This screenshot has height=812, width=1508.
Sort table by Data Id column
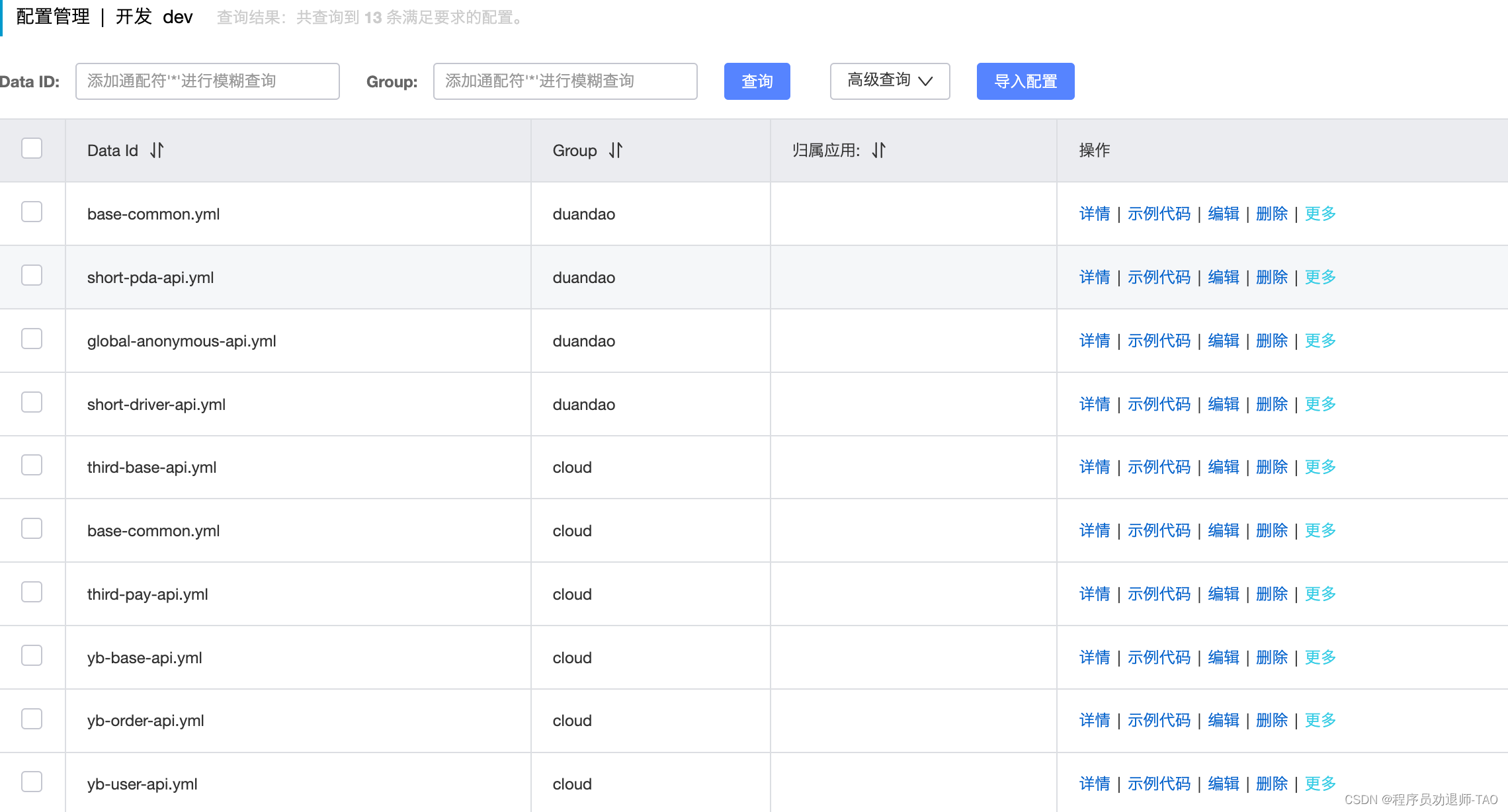tap(157, 150)
